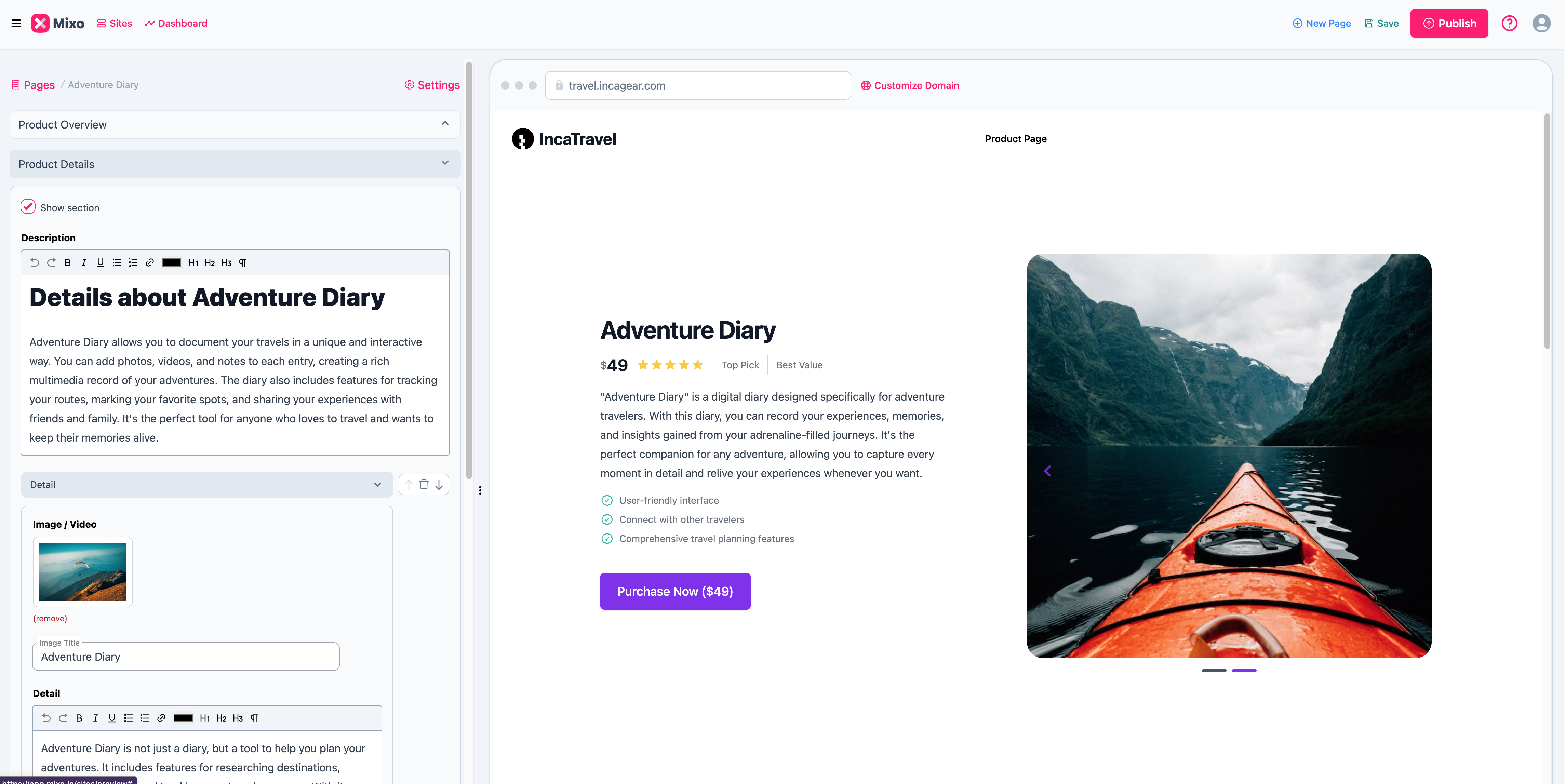Delete the Detail item using the trash icon
The width and height of the screenshot is (1565, 784).
click(x=424, y=484)
